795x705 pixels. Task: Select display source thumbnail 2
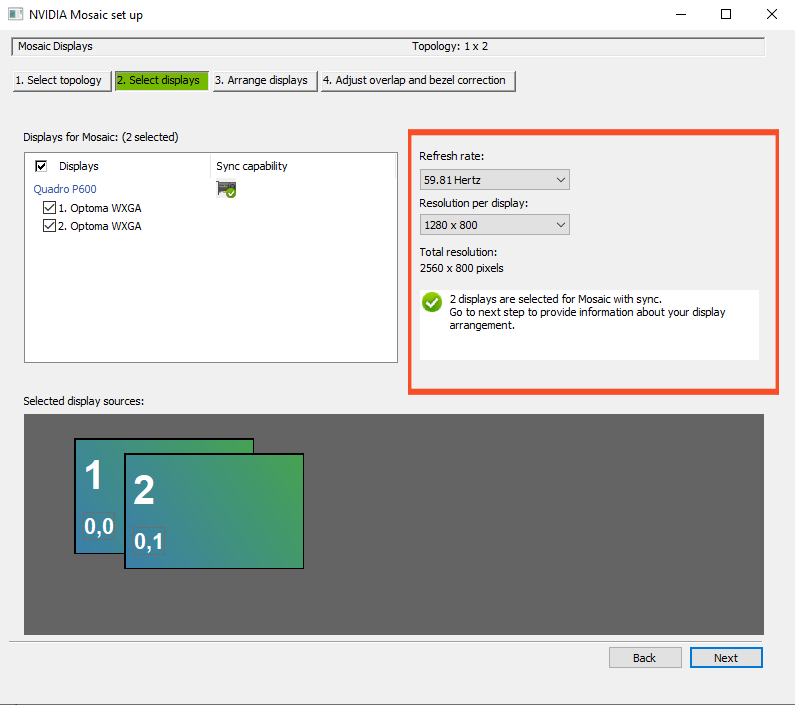(x=214, y=511)
